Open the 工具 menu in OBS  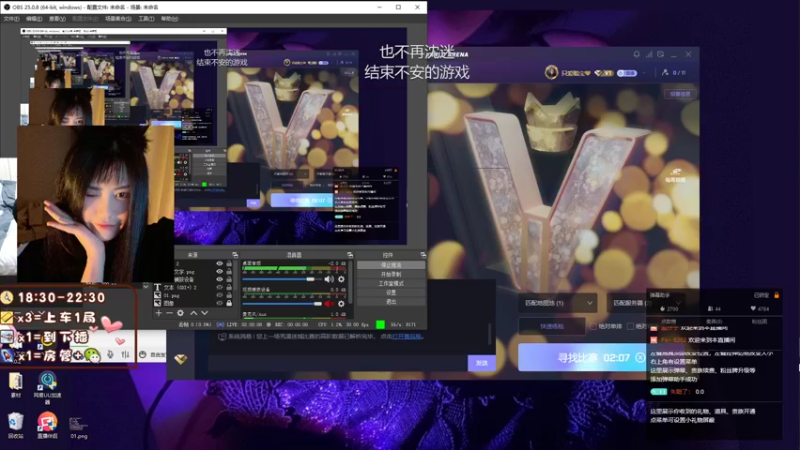pyautogui.click(x=146, y=19)
